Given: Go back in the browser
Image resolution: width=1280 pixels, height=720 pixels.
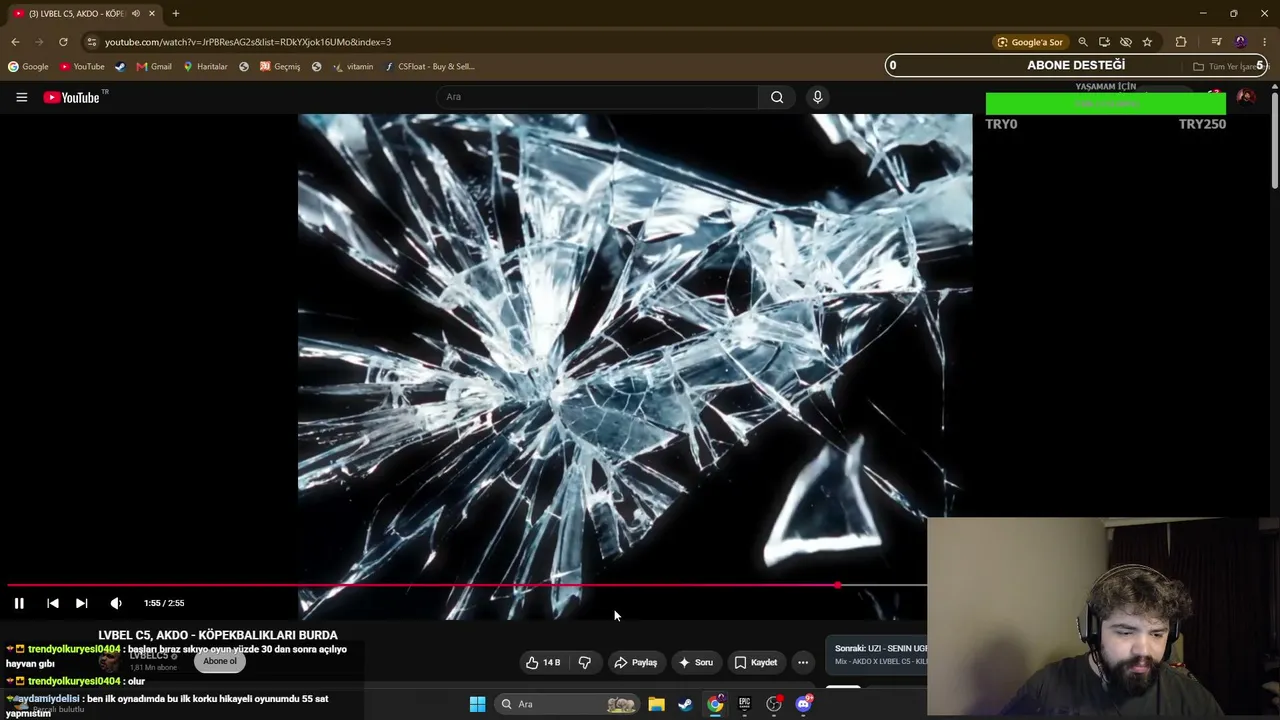Looking at the screenshot, I should tap(15, 42).
